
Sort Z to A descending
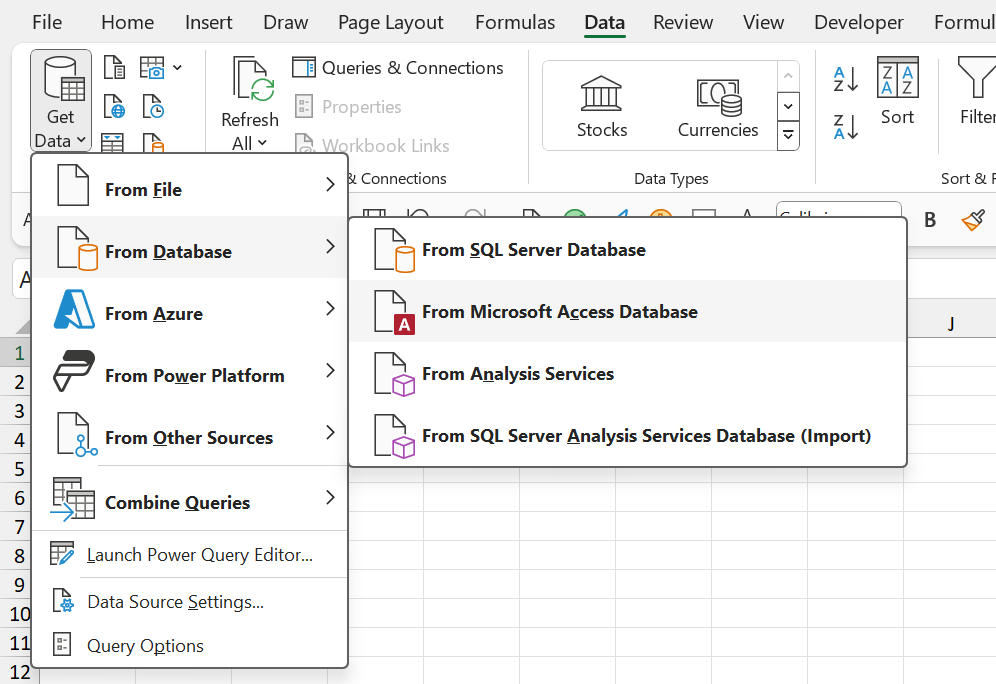pos(846,127)
